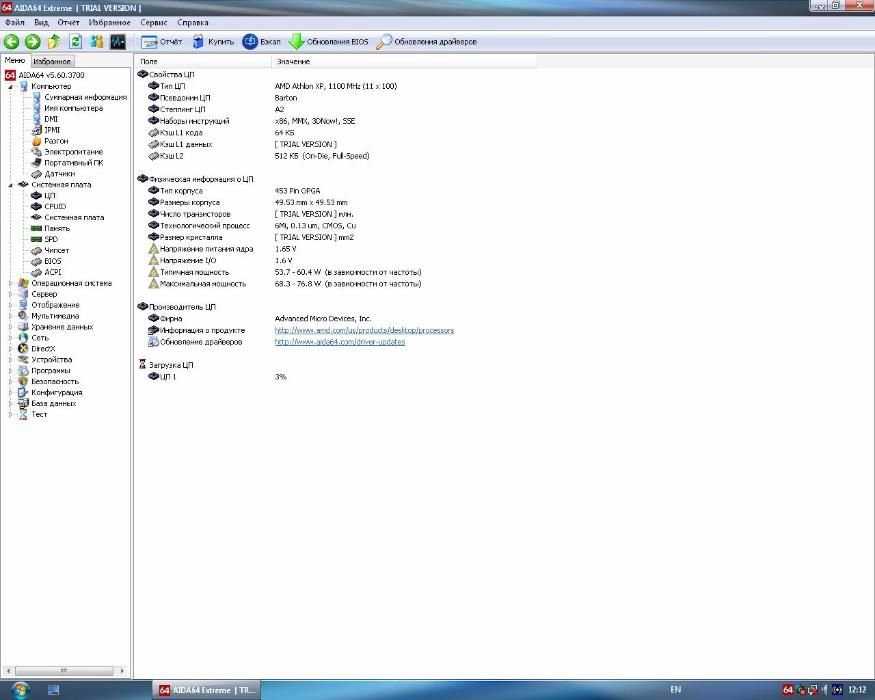The image size is (875, 700).
Task: Click the 12:12 taskbar clock
Action: [857, 691]
